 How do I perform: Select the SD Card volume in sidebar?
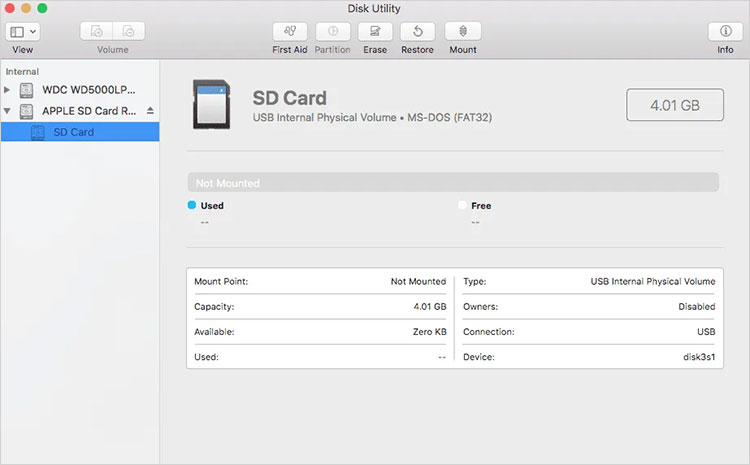click(73, 132)
